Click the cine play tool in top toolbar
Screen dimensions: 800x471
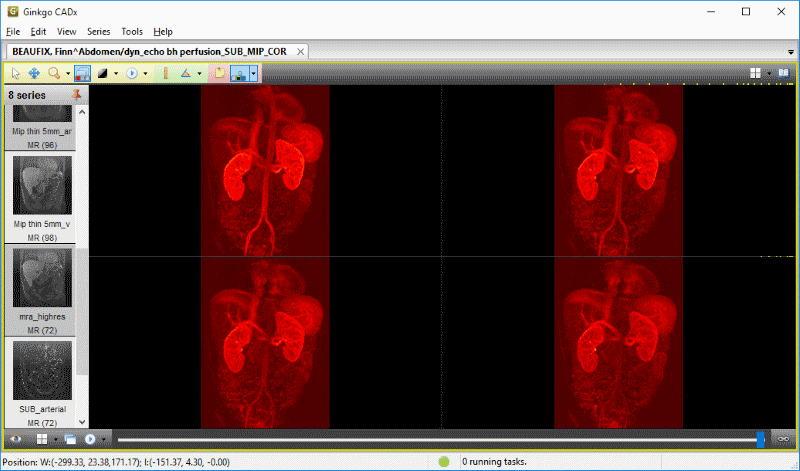(x=132, y=73)
